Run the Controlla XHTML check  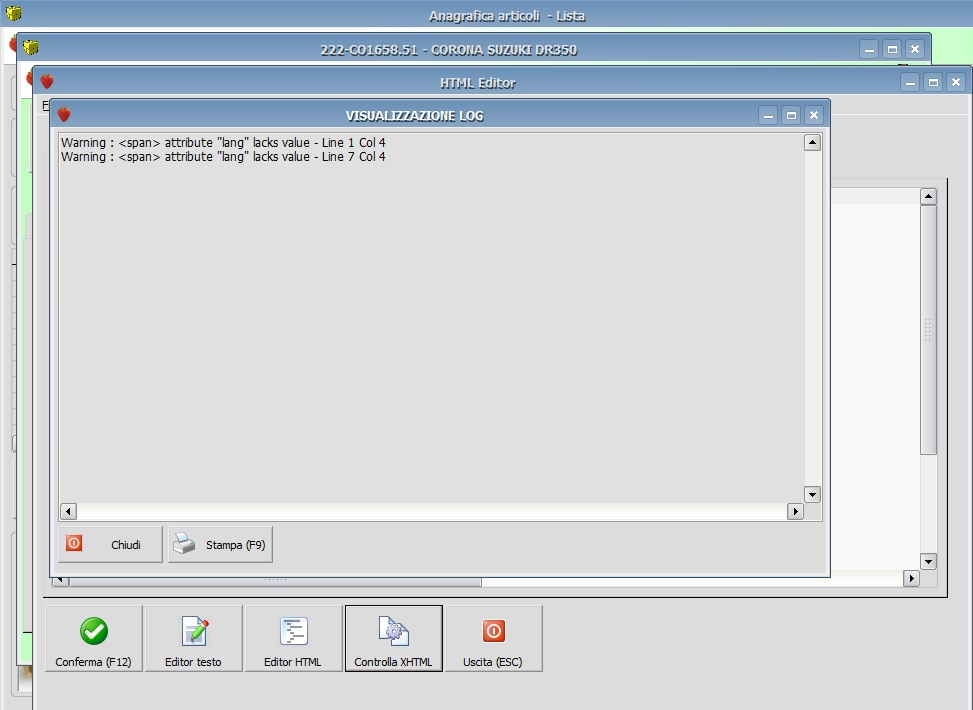click(x=393, y=639)
